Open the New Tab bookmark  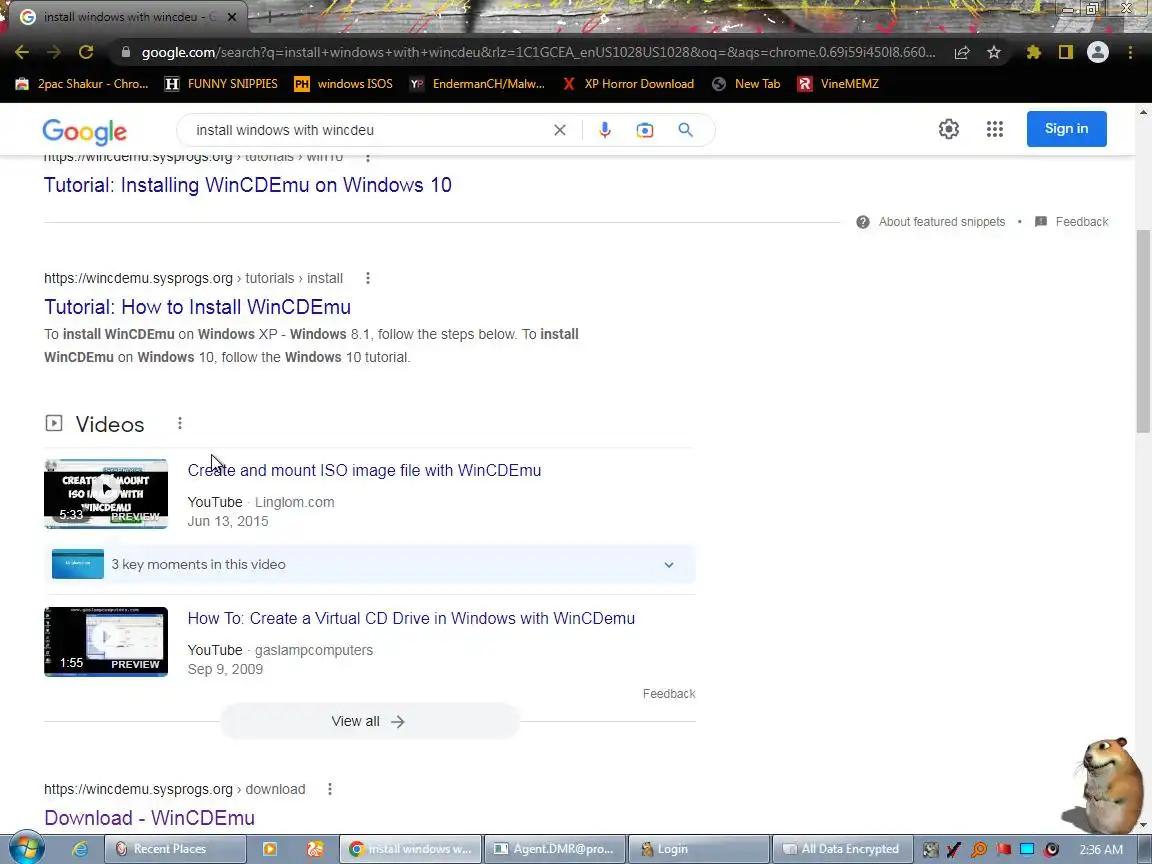(746, 84)
